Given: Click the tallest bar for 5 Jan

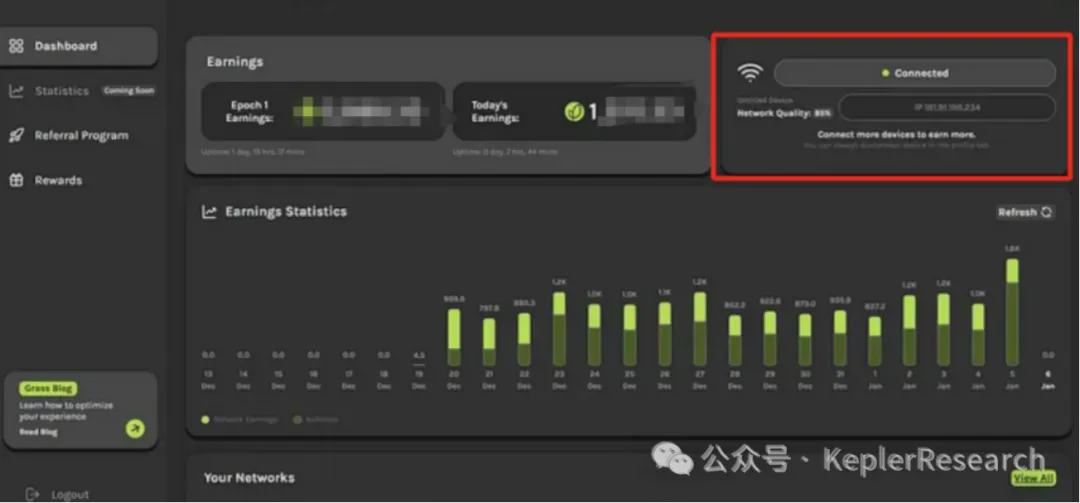Looking at the screenshot, I should pyautogui.click(x=1012, y=312).
